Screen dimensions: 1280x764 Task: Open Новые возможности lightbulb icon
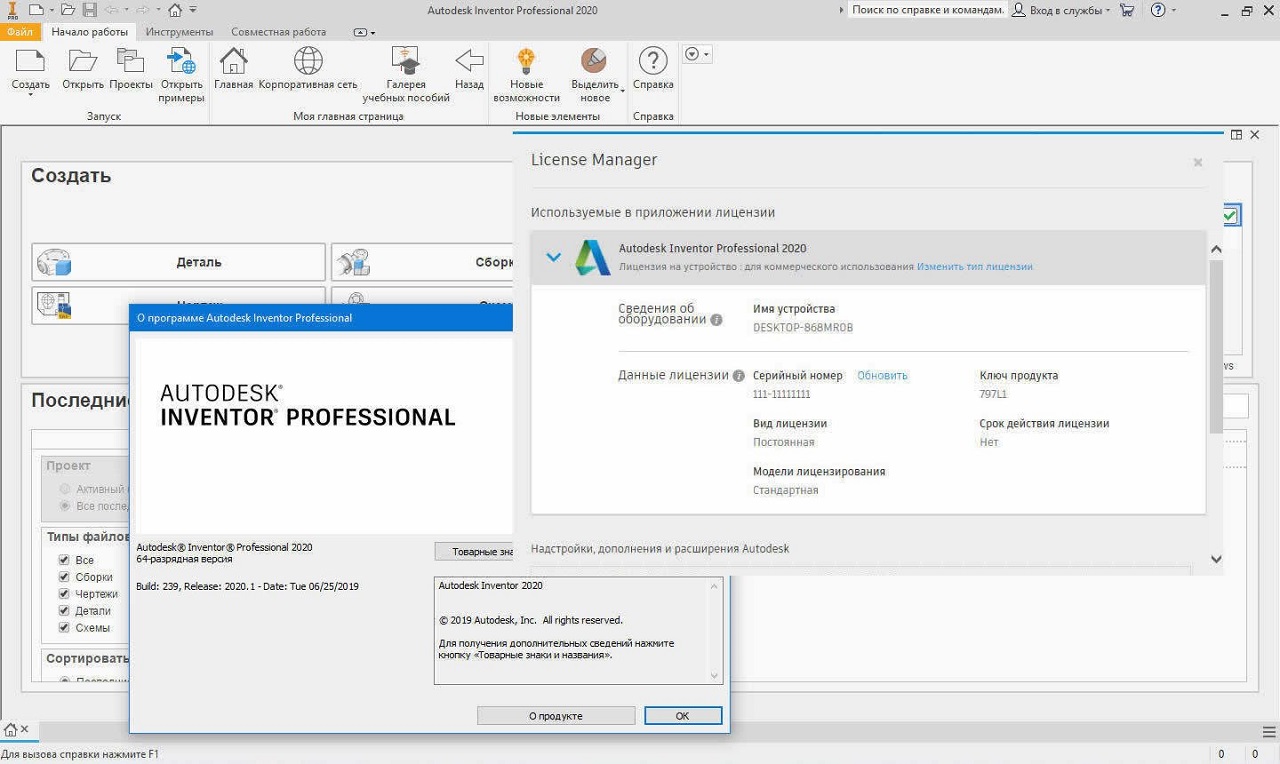pos(526,61)
